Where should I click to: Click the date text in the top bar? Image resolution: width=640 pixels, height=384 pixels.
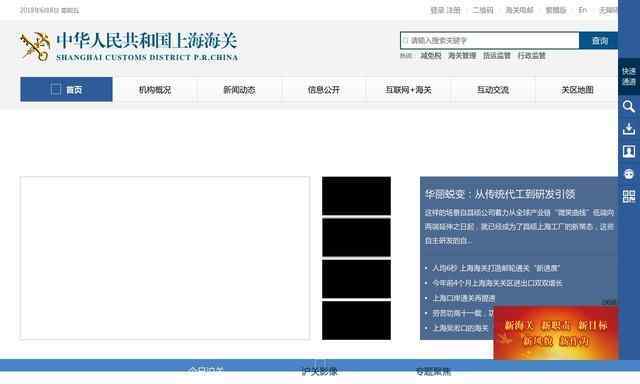click(x=49, y=10)
